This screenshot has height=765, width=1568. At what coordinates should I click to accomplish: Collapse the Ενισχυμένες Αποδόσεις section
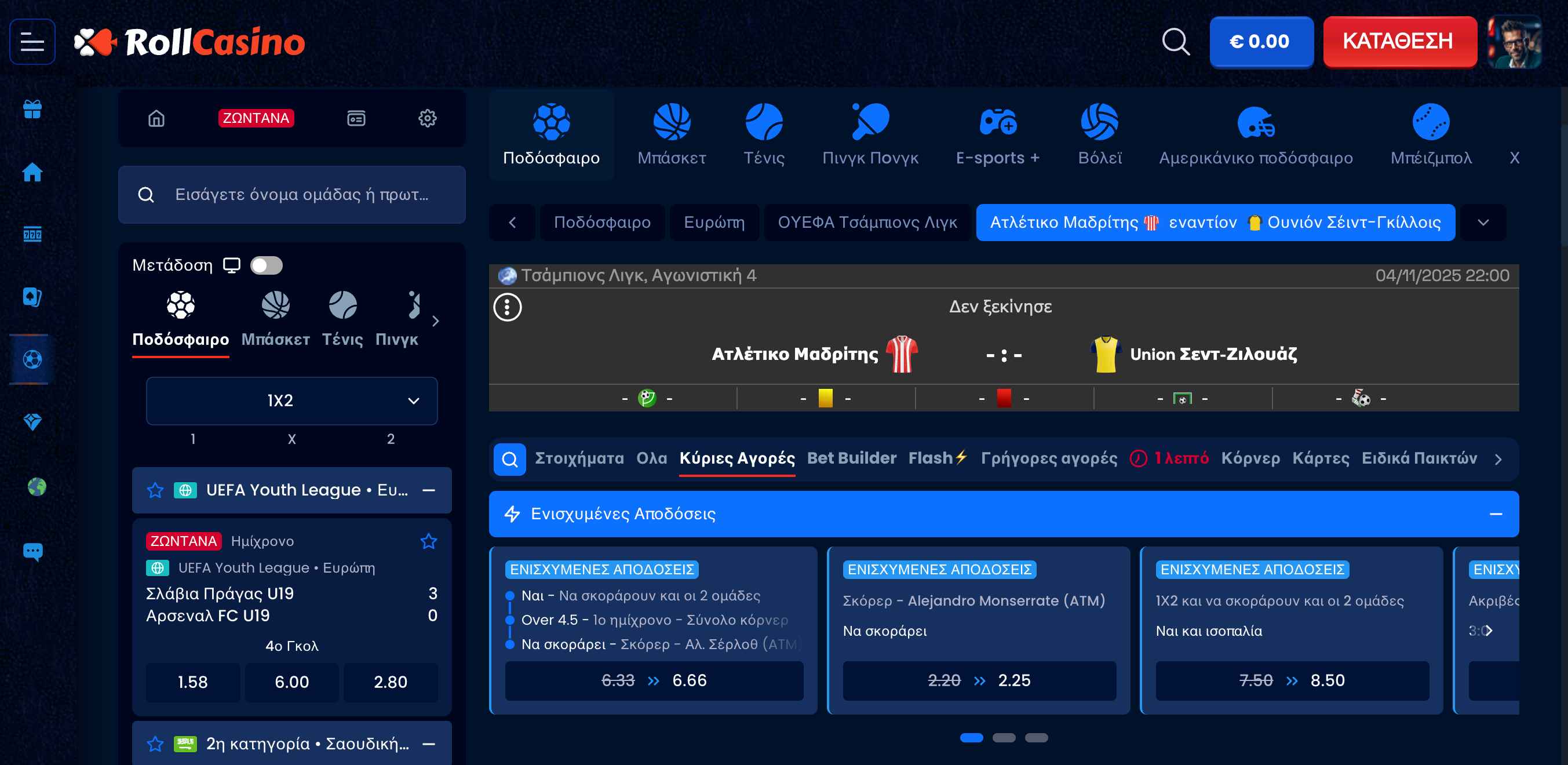tap(1496, 514)
